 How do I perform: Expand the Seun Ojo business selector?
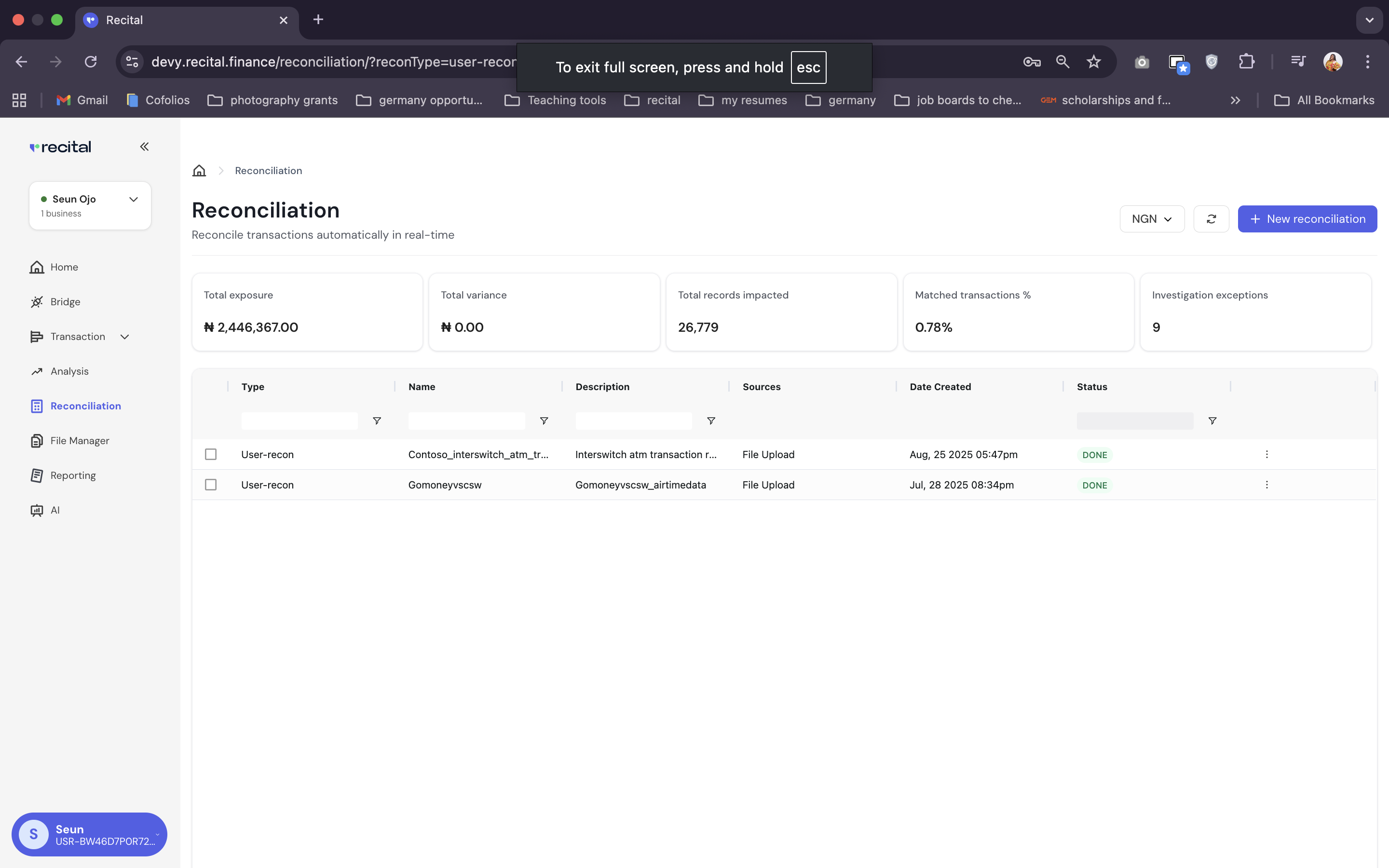coord(90,205)
